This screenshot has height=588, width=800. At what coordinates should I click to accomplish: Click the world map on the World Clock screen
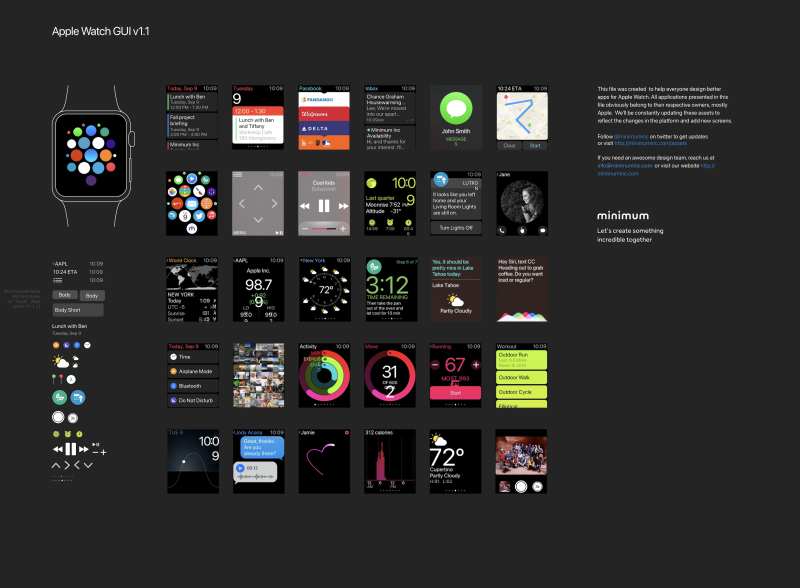(192, 277)
